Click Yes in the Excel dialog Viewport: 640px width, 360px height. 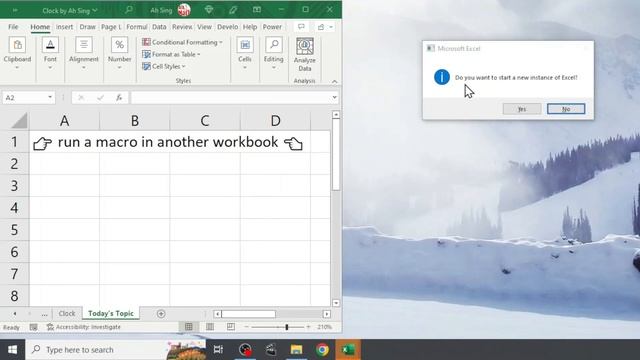522,109
